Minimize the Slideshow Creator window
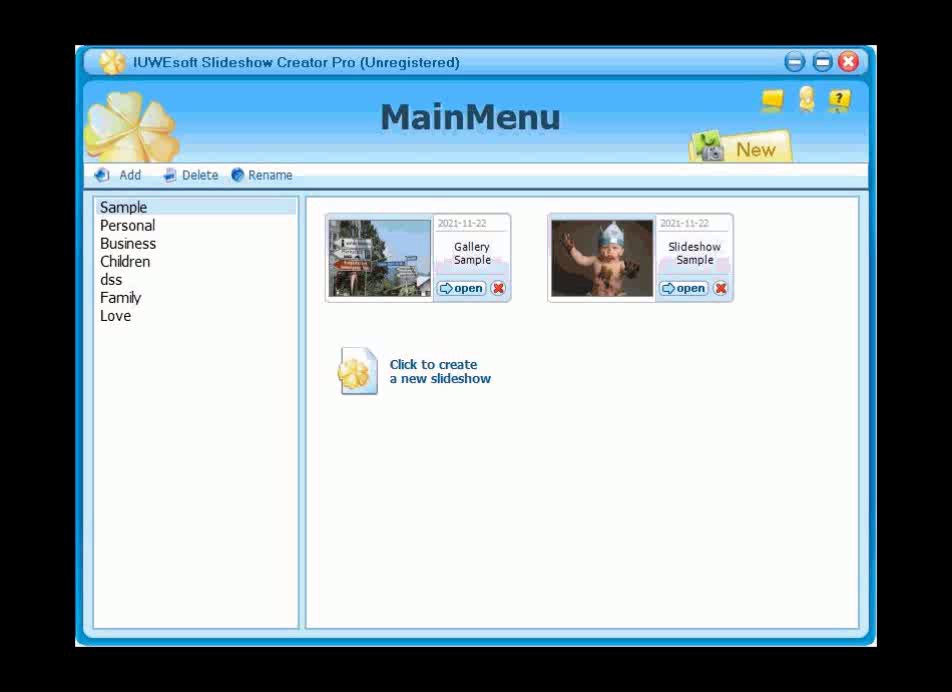 point(794,62)
